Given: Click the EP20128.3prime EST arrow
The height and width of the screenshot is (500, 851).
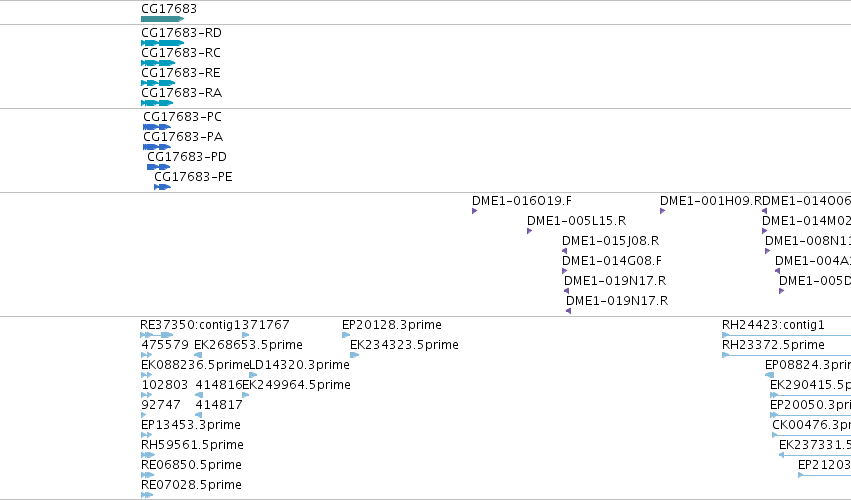Looking at the screenshot, I should pyautogui.click(x=346, y=335).
